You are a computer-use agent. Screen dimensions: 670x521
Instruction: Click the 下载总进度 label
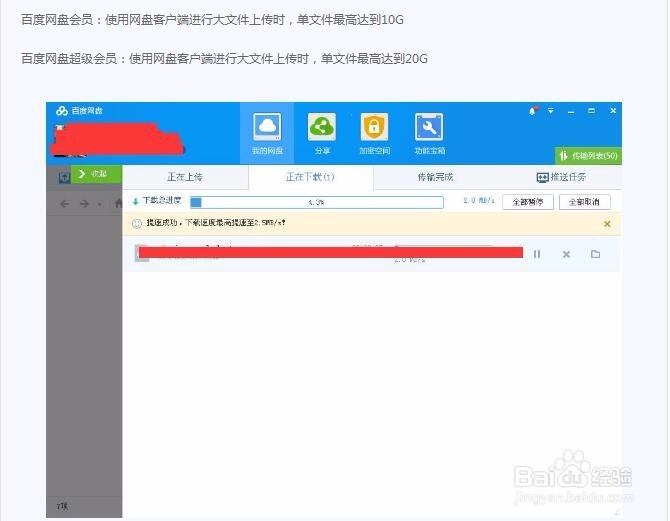pos(162,200)
